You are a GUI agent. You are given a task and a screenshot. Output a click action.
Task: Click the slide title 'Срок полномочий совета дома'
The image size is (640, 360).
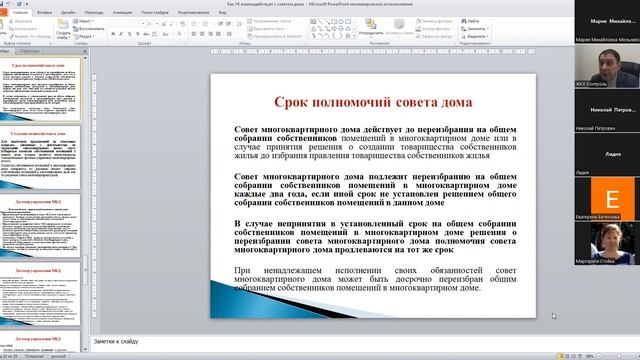pyautogui.click(x=373, y=102)
